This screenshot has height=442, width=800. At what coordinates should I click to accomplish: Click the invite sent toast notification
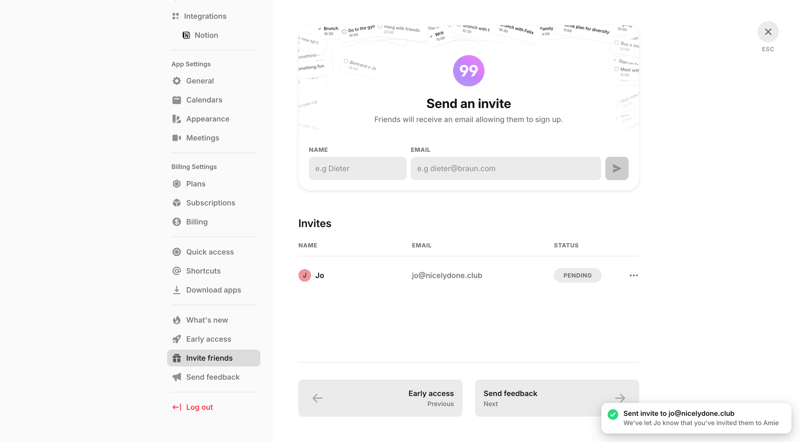696,419
